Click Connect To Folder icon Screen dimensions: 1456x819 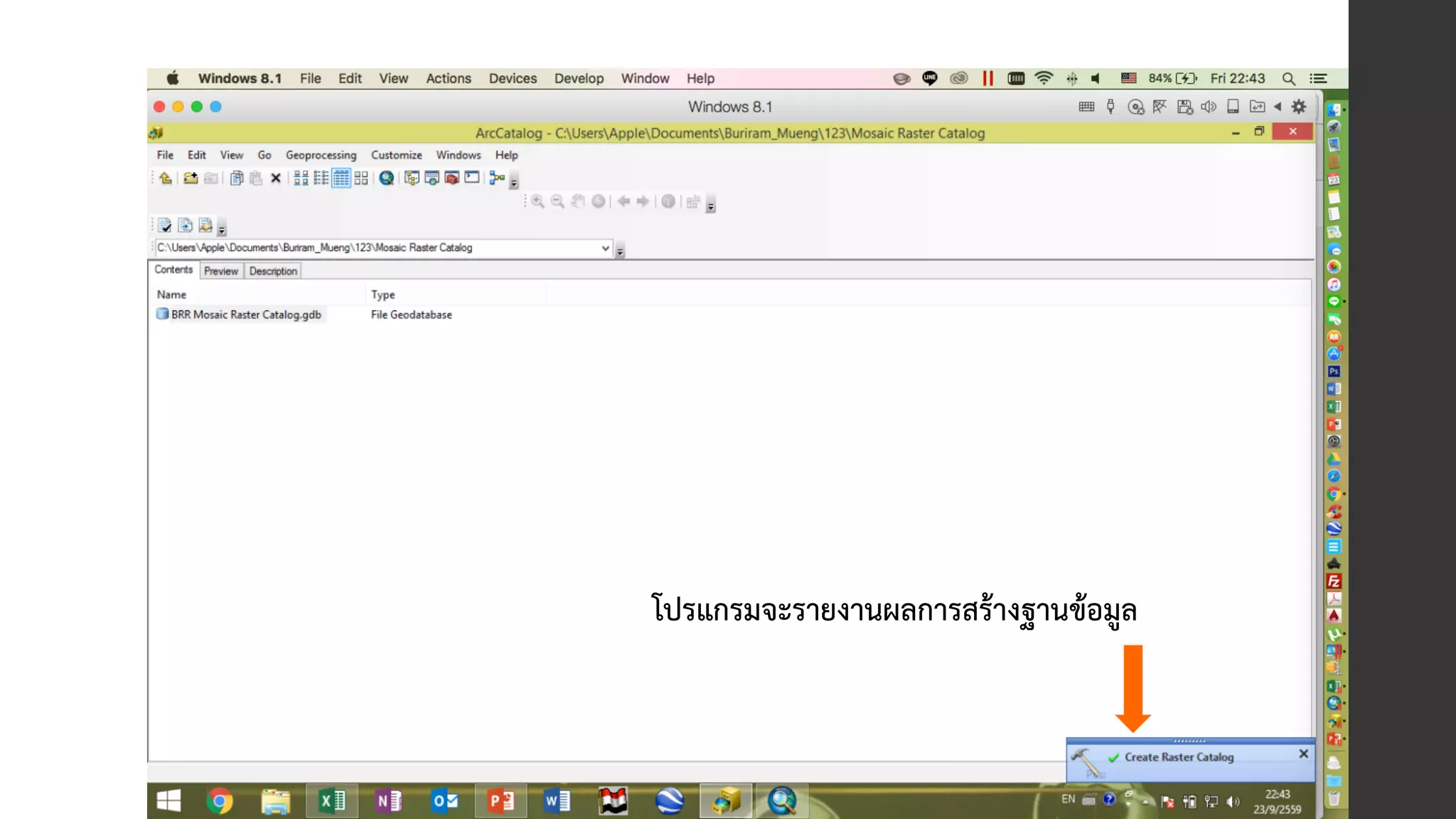pos(191,178)
